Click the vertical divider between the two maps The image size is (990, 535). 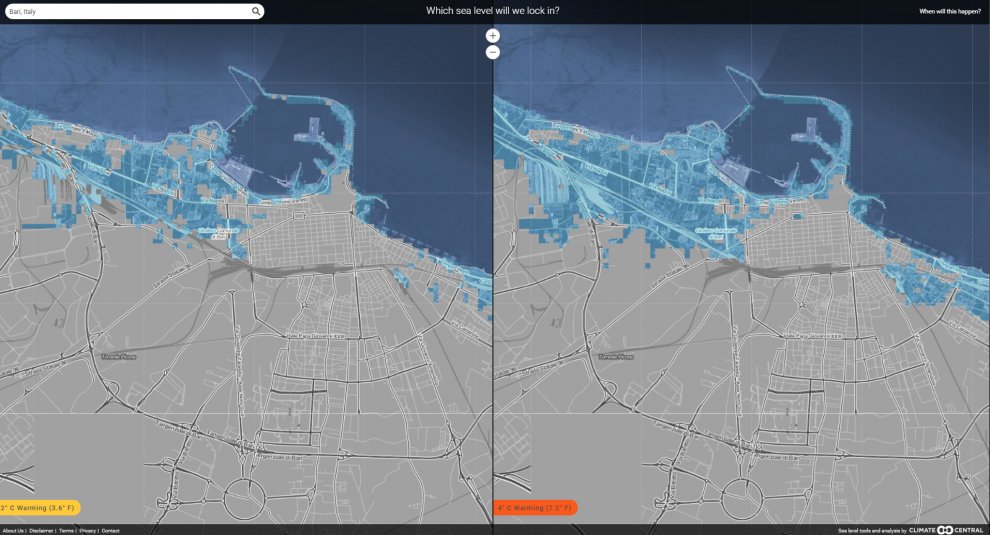(493, 300)
